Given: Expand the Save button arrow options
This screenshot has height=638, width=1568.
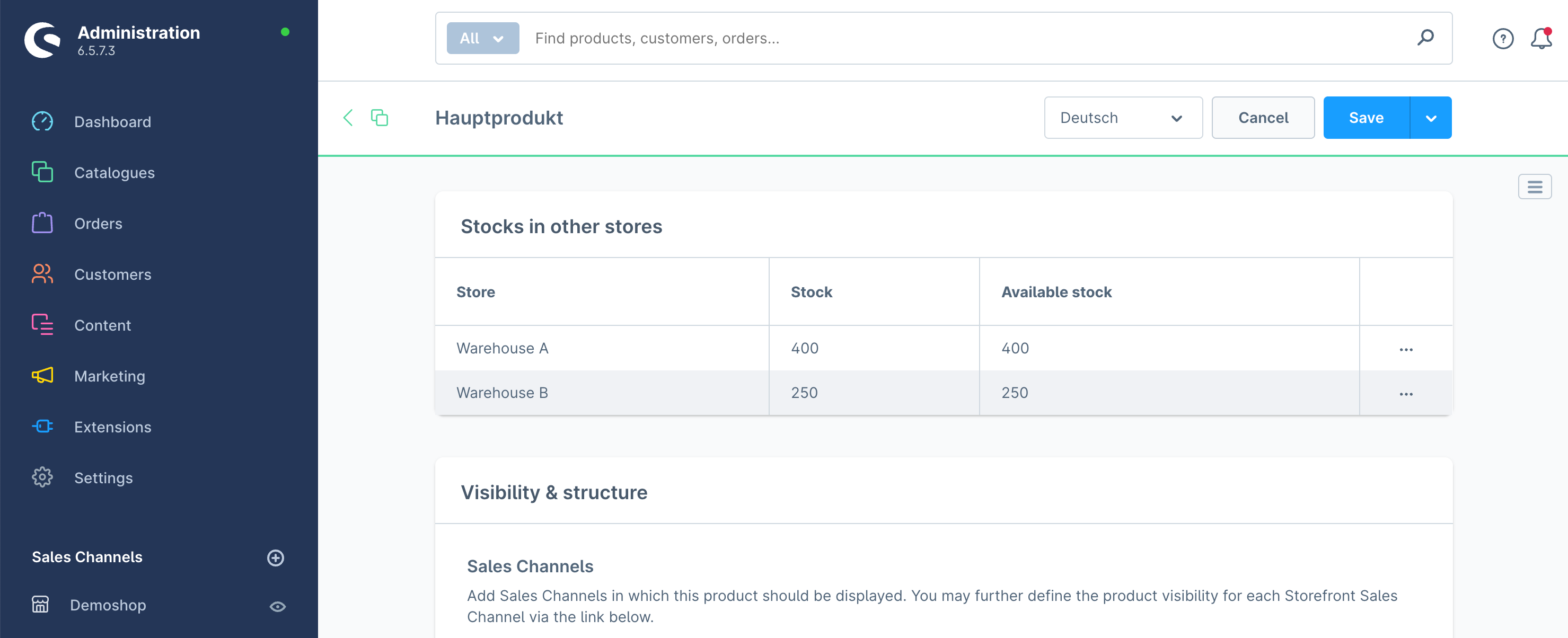Looking at the screenshot, I should (1430, 118).
